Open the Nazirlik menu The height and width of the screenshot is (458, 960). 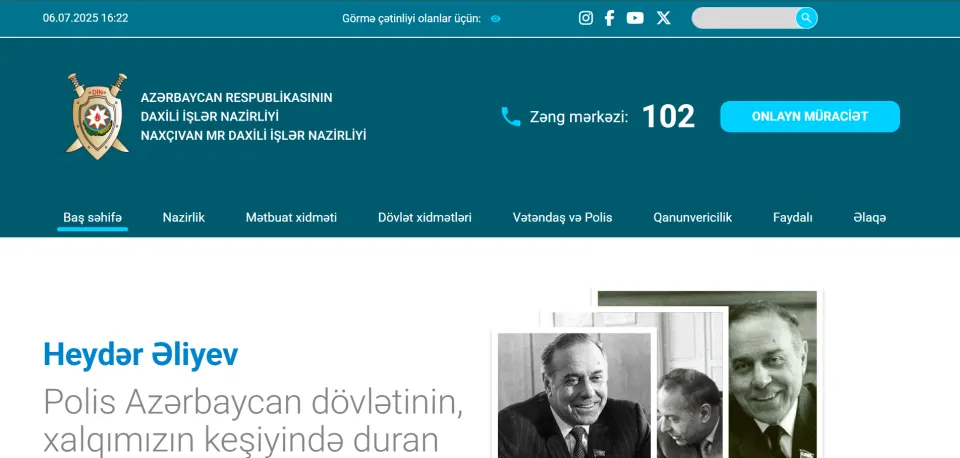point(184,217)
